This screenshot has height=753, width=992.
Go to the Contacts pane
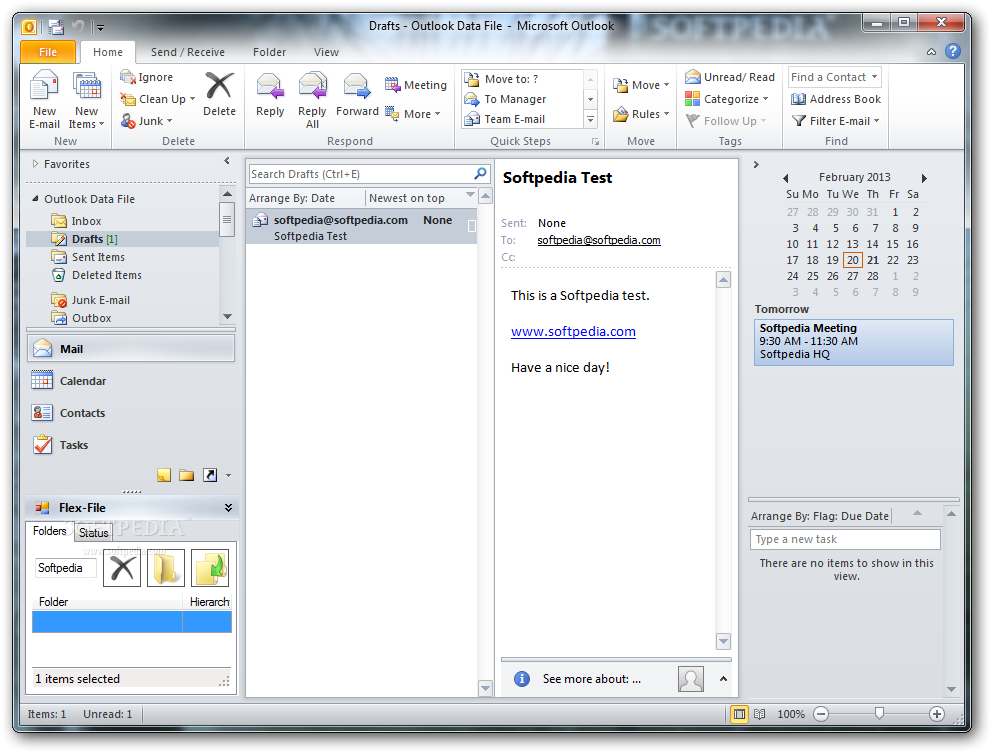[x=131, y=413]
